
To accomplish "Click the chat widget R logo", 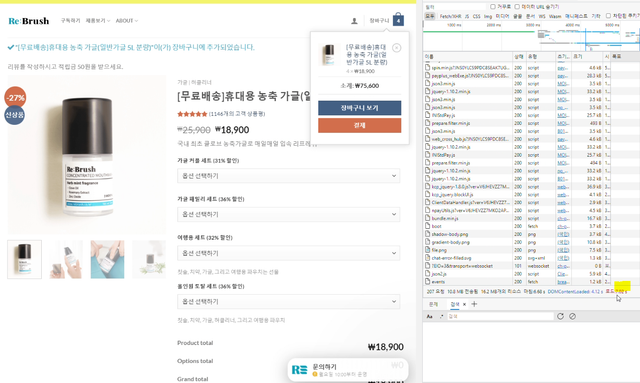I will 299,370.
